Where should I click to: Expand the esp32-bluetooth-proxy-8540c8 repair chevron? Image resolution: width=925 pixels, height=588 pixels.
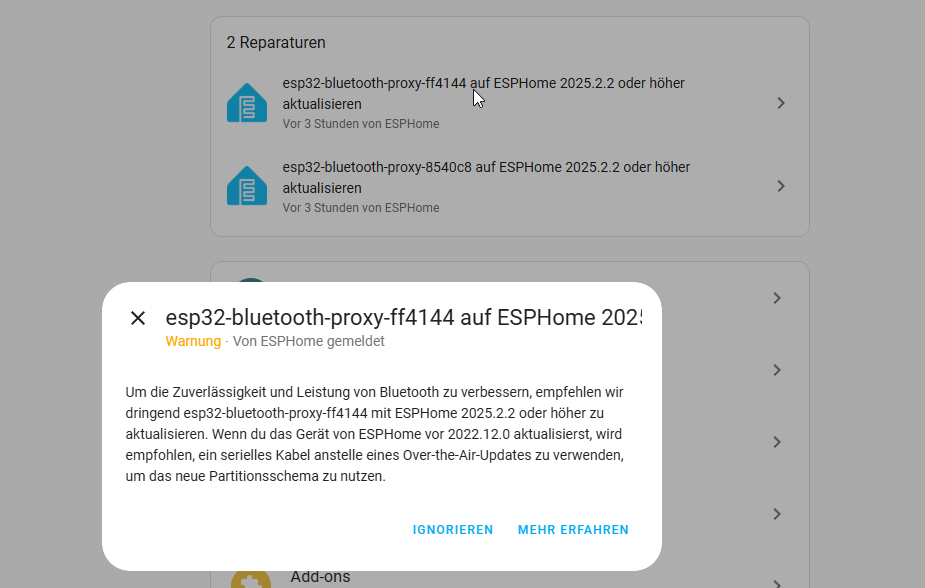781,186
